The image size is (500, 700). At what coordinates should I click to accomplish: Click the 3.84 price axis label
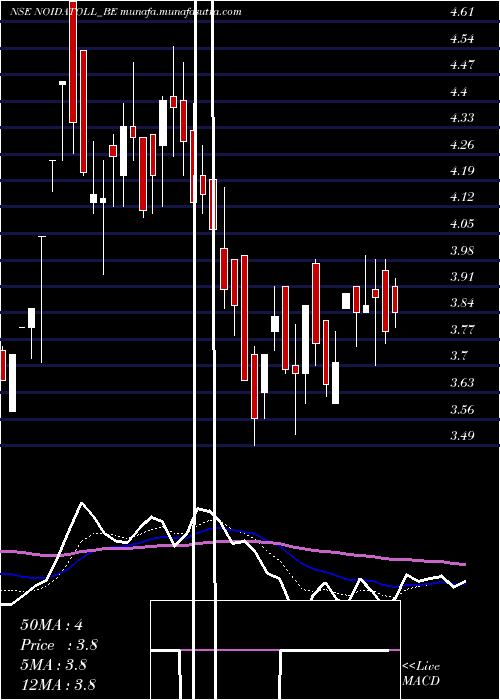click(462, 303)
